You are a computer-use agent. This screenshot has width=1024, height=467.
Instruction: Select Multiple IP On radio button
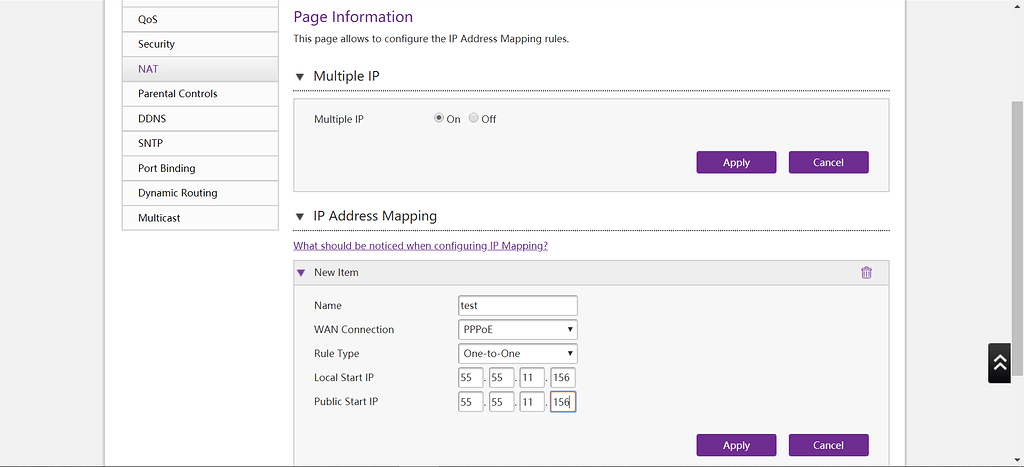(439, 118)
